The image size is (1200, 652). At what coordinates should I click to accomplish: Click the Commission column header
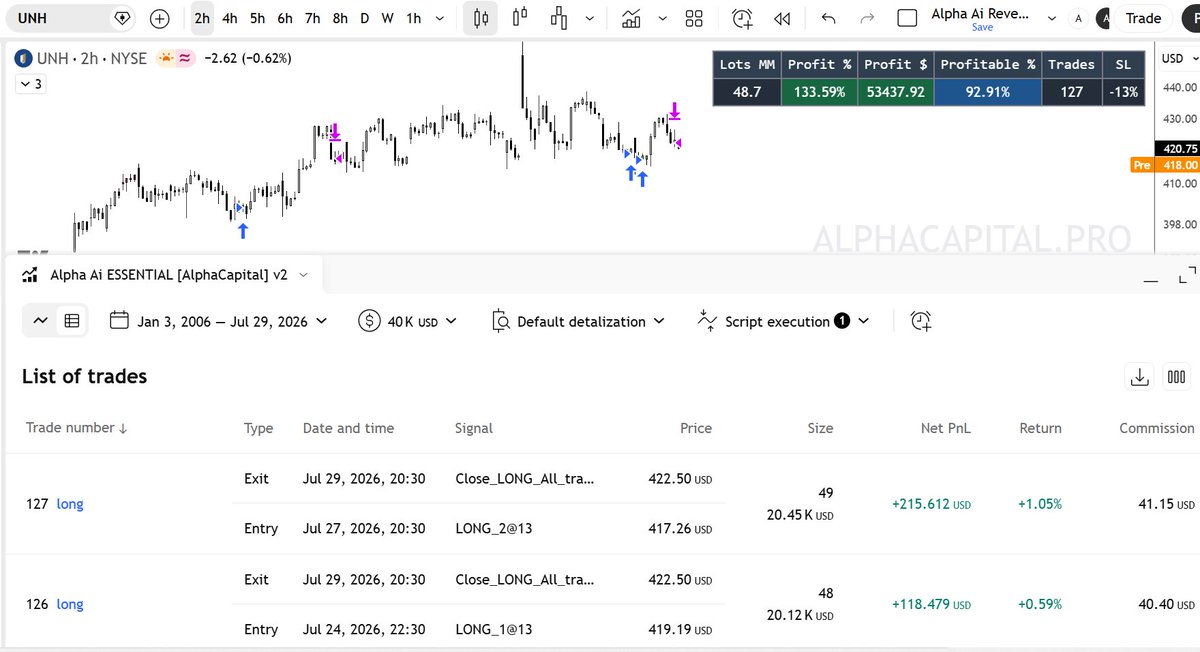tap(1157, 428)
